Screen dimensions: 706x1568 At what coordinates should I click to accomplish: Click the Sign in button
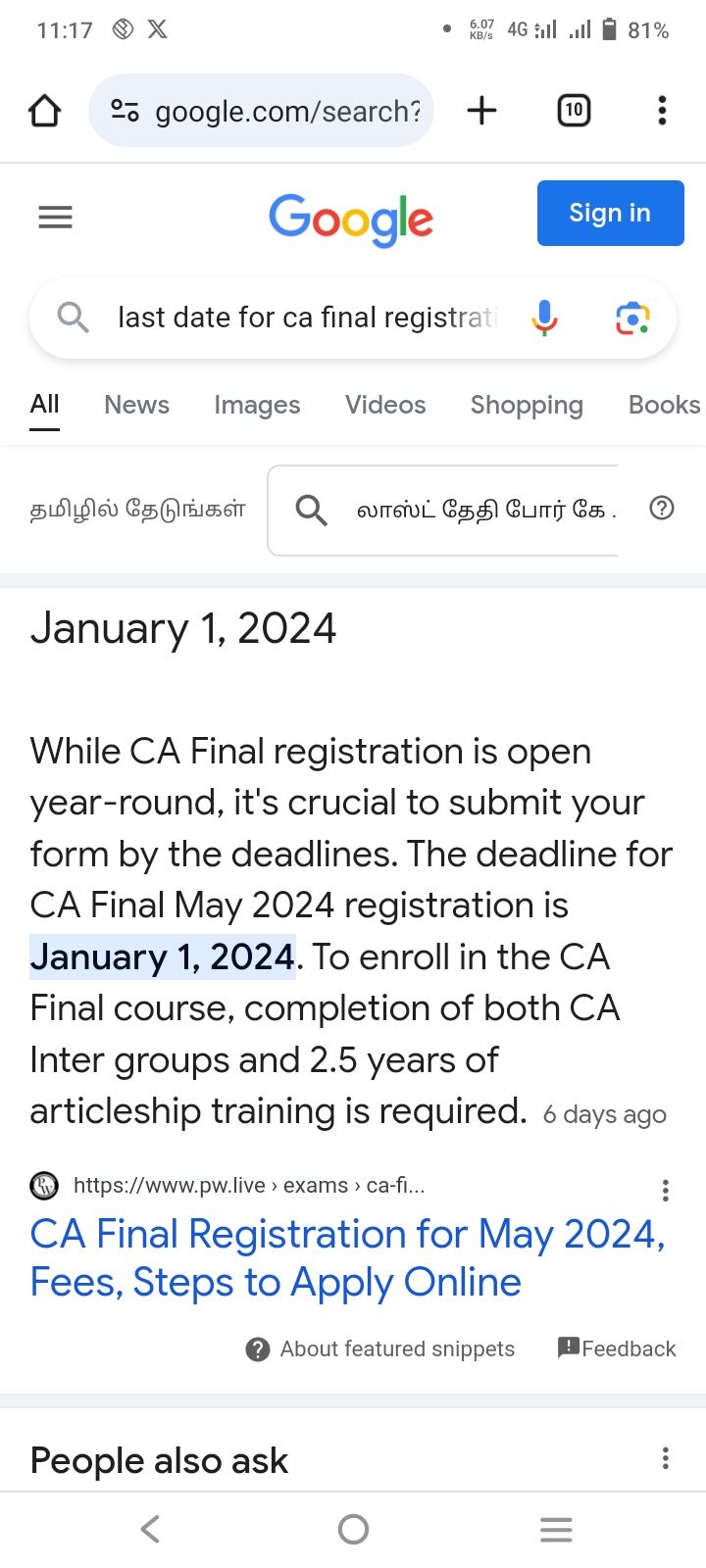click(610, 213)
